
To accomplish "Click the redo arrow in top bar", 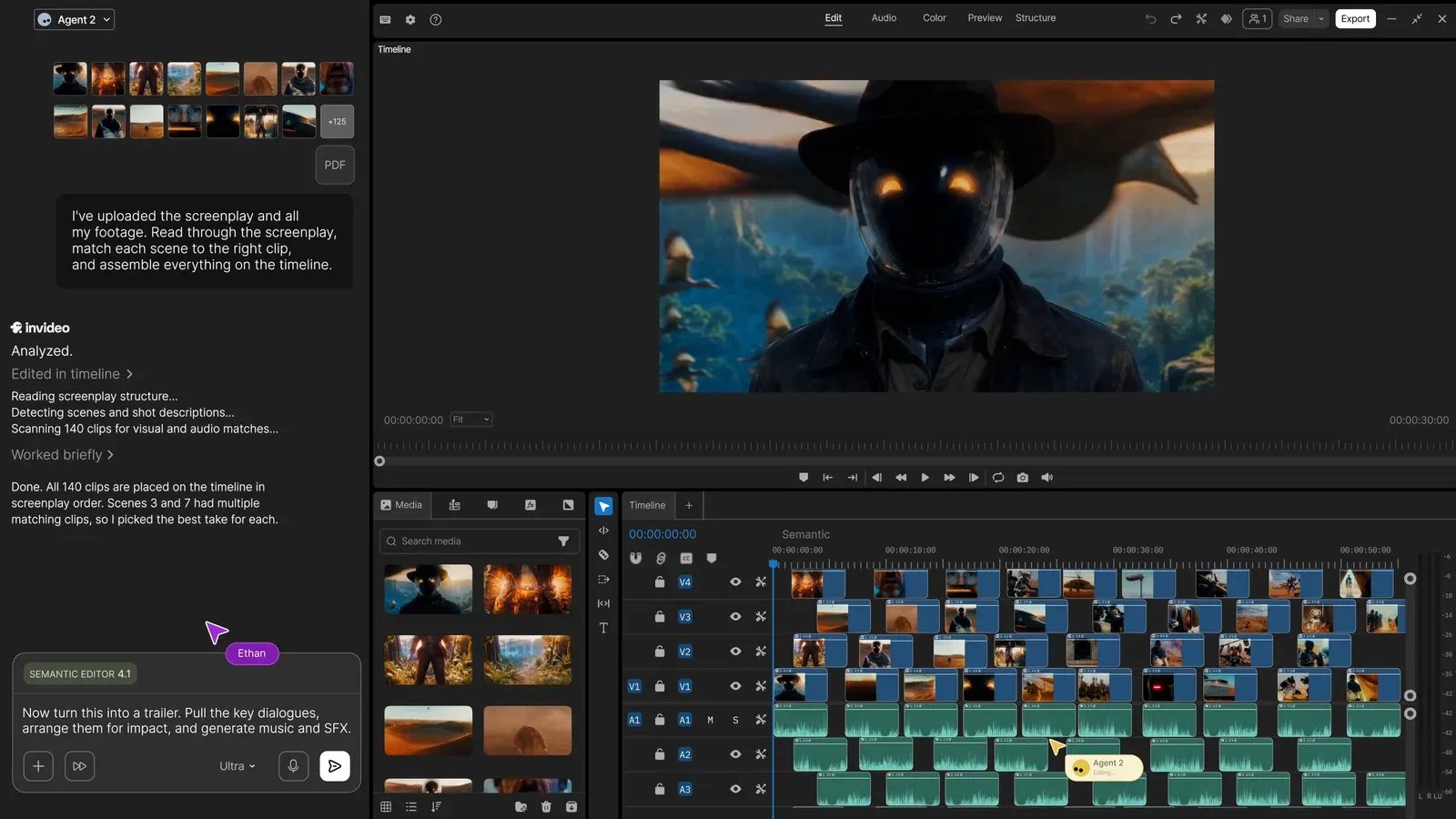I will coord(1176,19).
